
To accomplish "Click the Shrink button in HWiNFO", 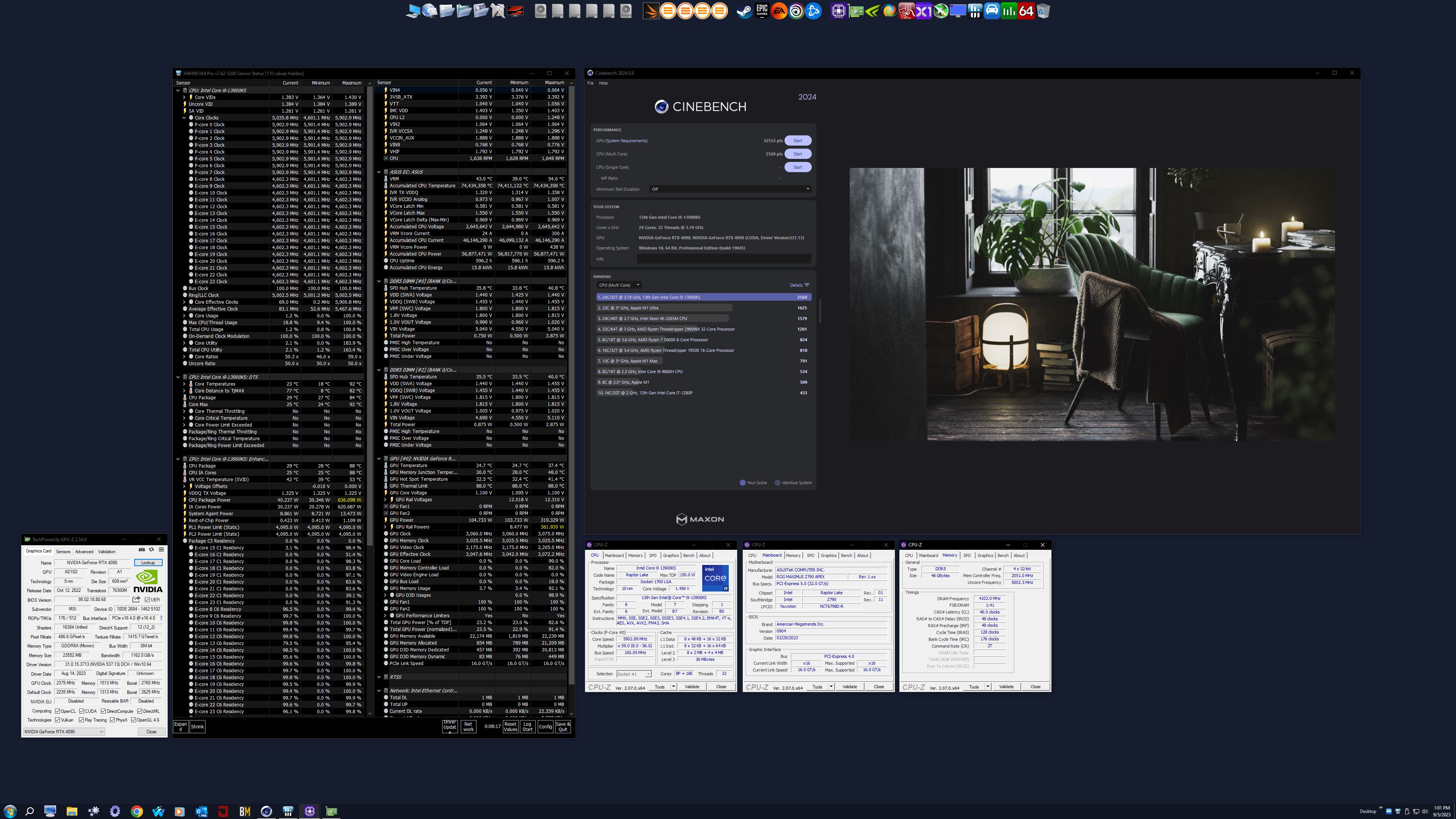I will pyautogui.click(x=197, y=726).
